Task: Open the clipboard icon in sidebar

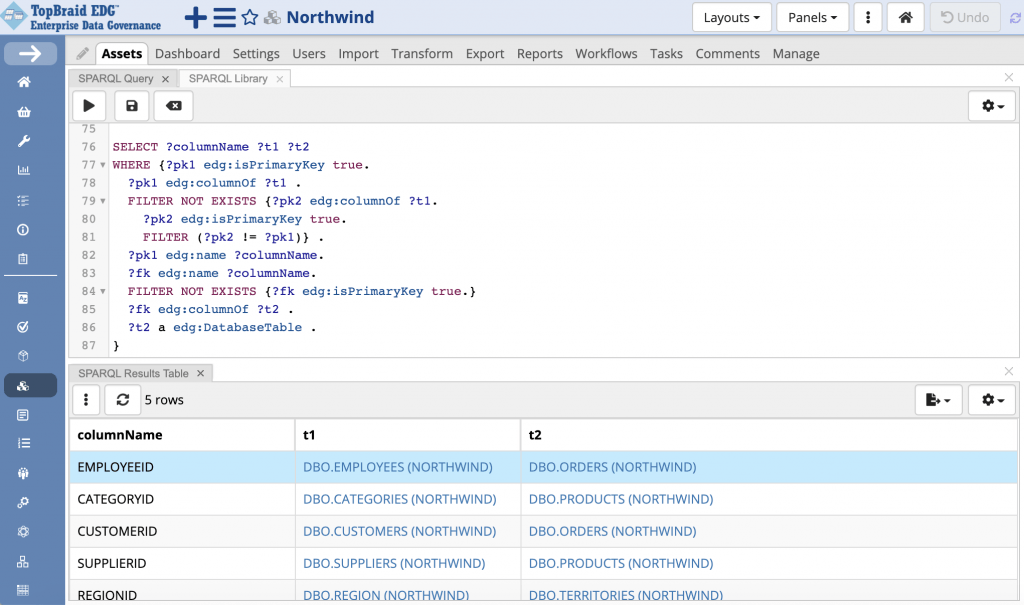Action: tap(24, 259)
